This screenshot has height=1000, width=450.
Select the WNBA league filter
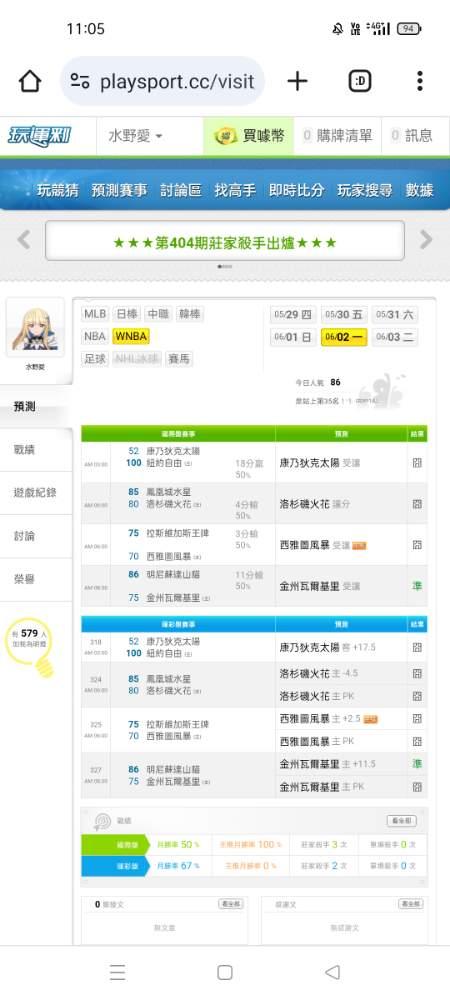click(x=131, y=336)
